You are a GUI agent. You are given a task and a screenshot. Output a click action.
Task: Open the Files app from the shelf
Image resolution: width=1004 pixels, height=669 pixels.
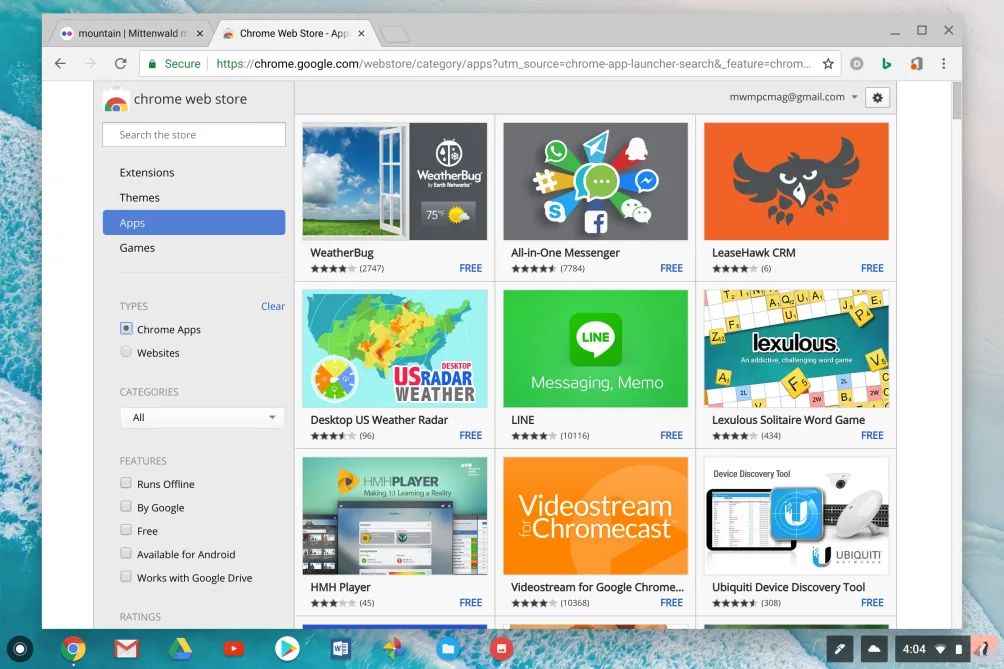(x=448, y=649)
